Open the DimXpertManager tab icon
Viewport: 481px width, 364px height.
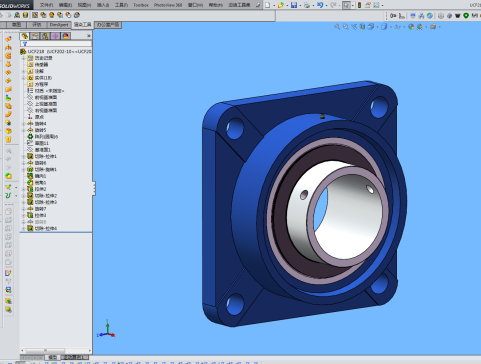tap(55, 36)
